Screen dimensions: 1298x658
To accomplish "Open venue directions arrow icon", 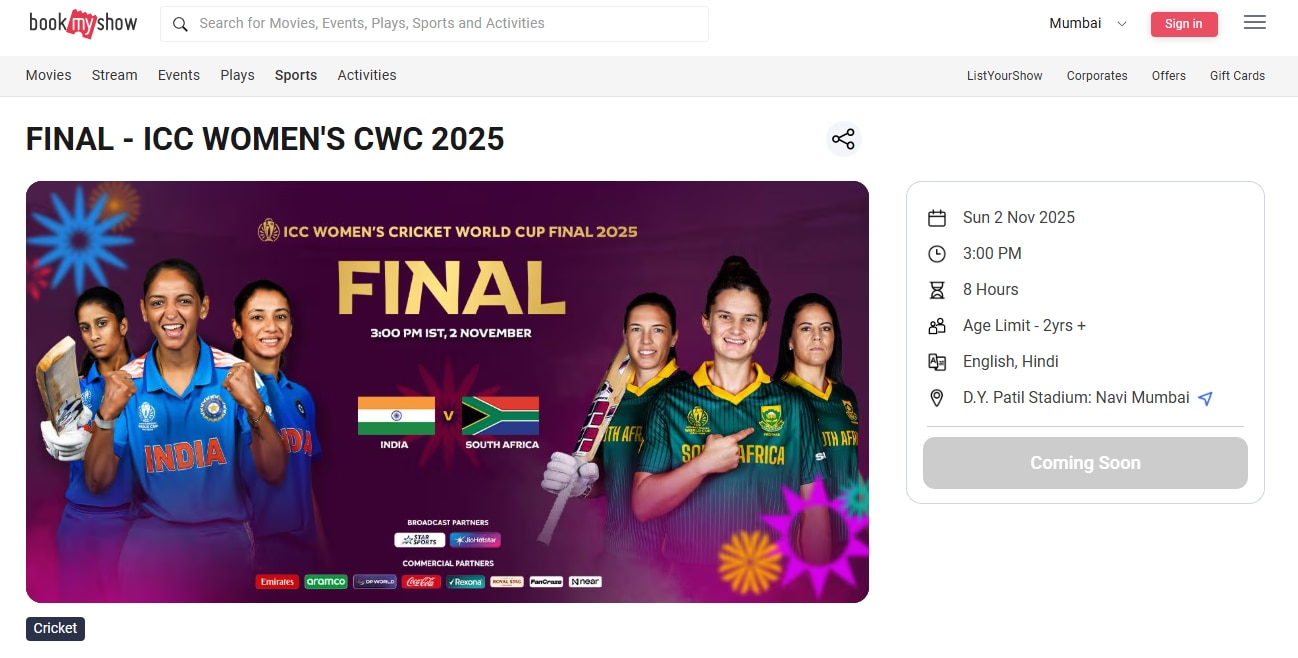I will click(x=1206, y=398).
